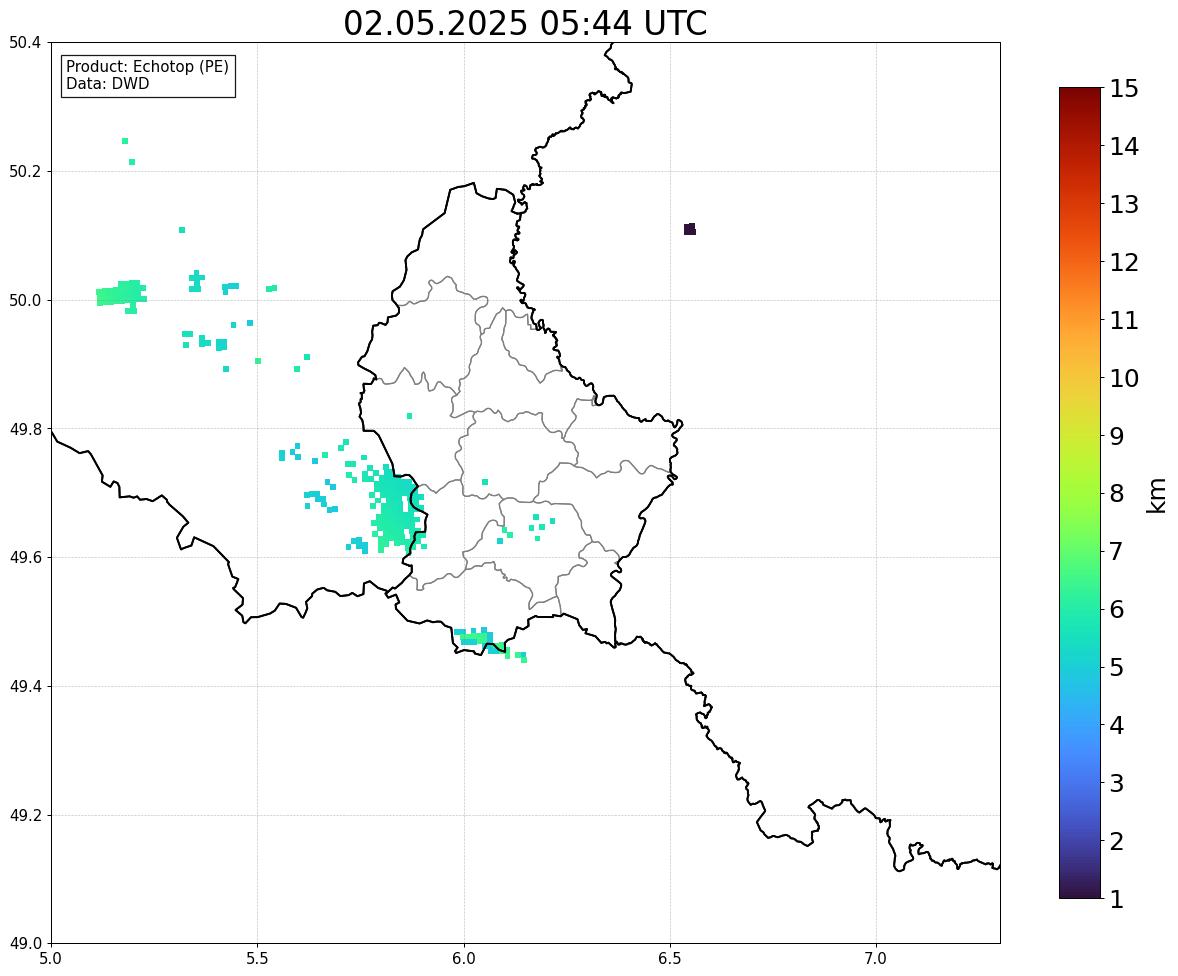
Task: Click the x-axis tick label '7.0'
Action: coord(877,959)
